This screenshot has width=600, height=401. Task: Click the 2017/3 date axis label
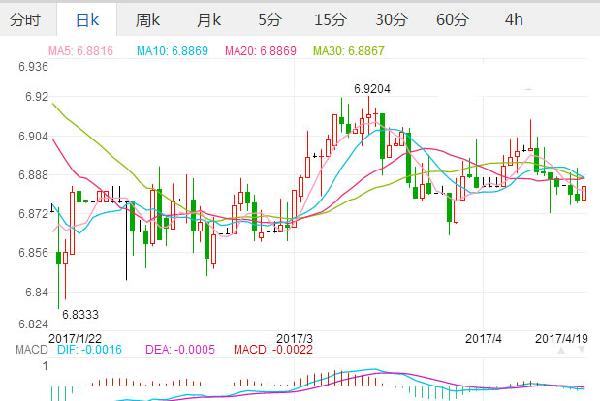(x=294, y=338)
